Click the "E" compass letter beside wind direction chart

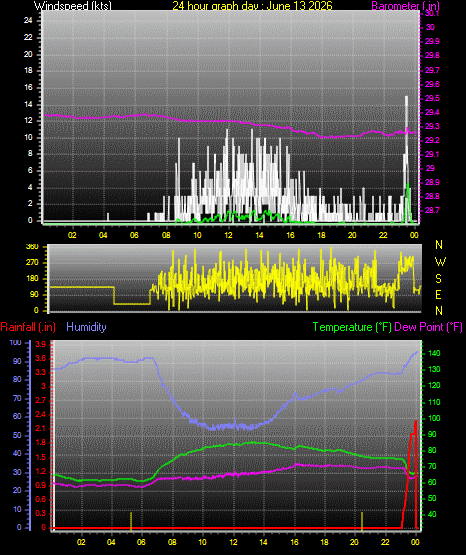click(438, 294)
